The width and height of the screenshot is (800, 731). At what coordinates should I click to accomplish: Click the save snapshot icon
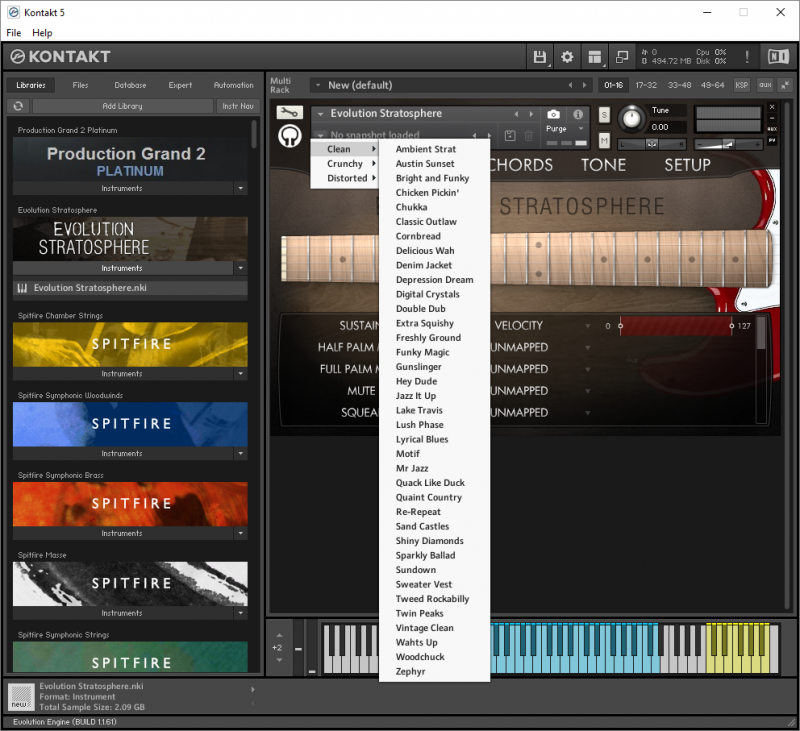point(510,136)
